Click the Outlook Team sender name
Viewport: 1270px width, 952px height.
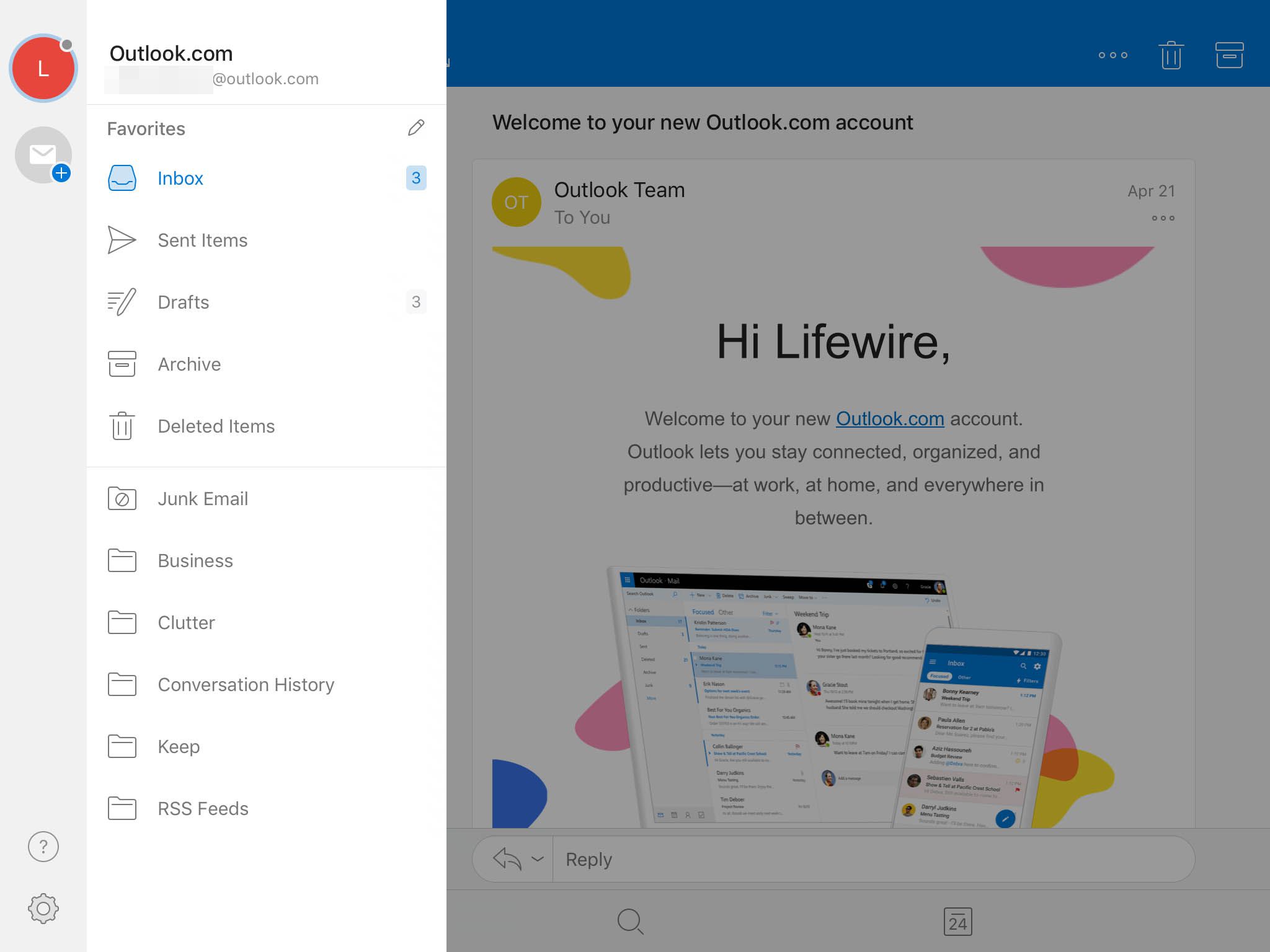click(x=619, y=190)
